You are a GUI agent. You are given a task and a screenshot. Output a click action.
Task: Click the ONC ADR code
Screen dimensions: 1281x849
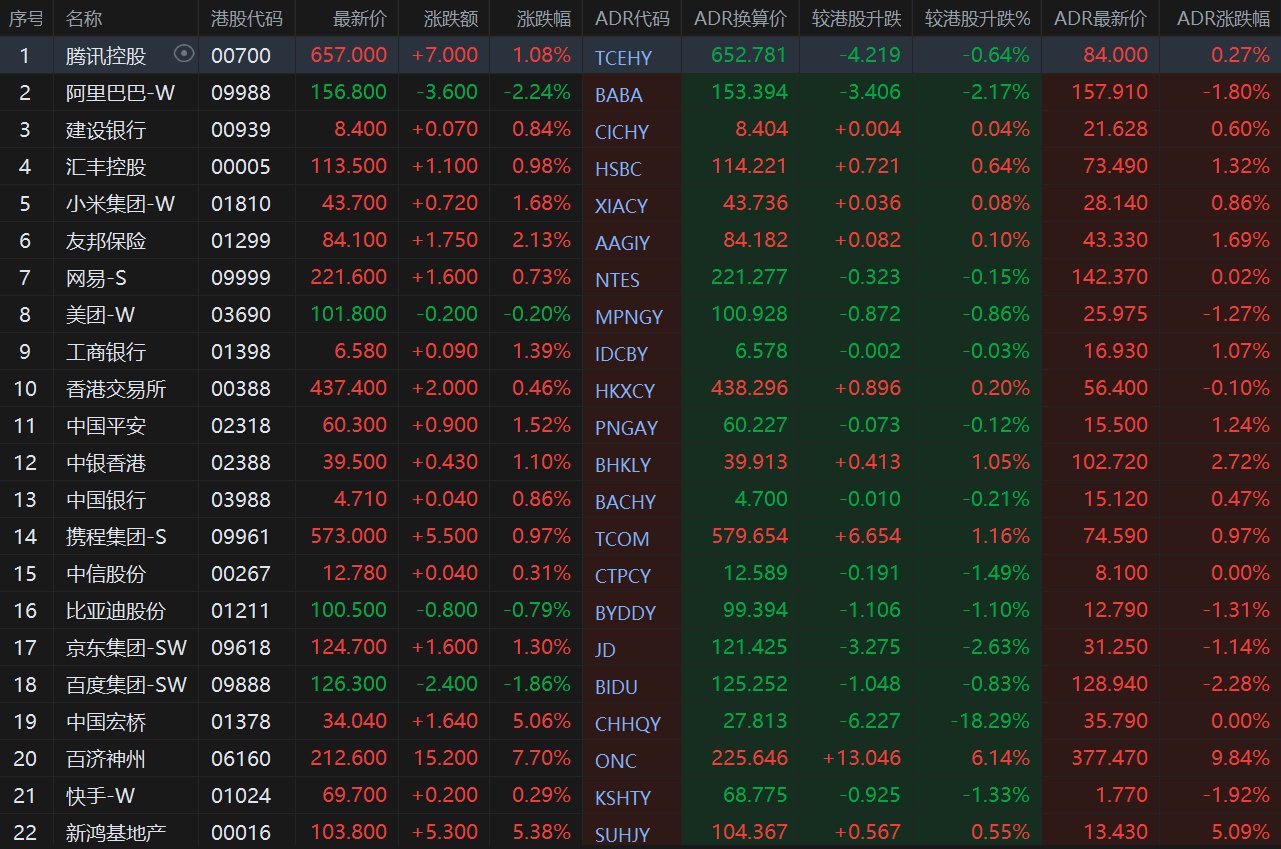click(x=615, y=761)
